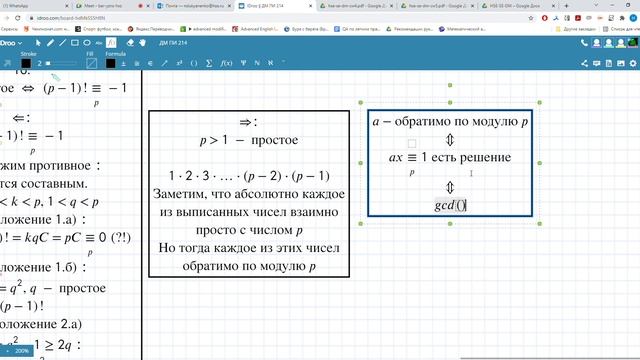Open the Opera extension icon

click(544, 18)
